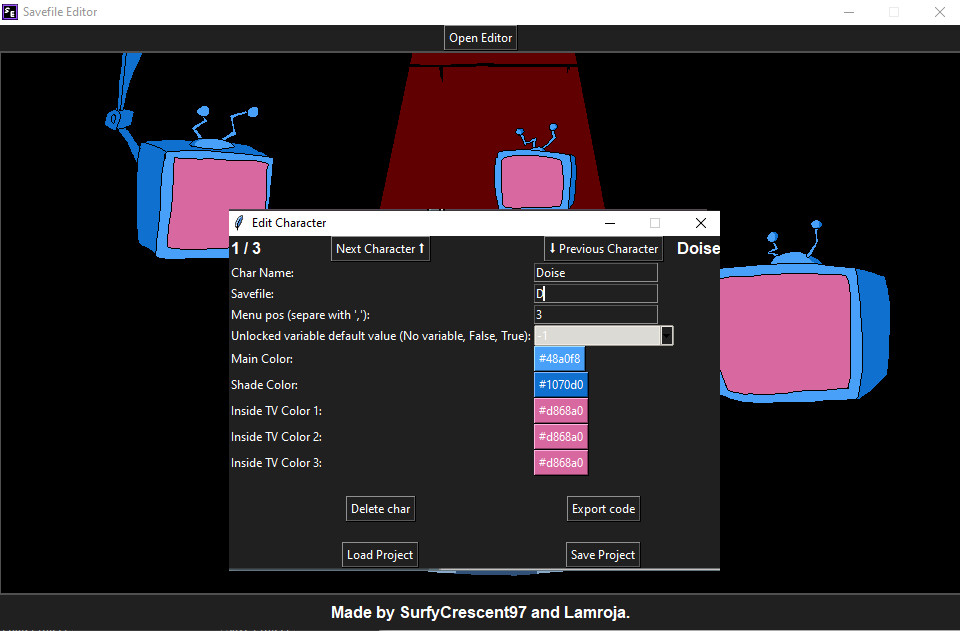Image resolution: width=960 pixels, height=631 pixels.
Task: Go to Next Character
Action: click(x=380, y=249)
